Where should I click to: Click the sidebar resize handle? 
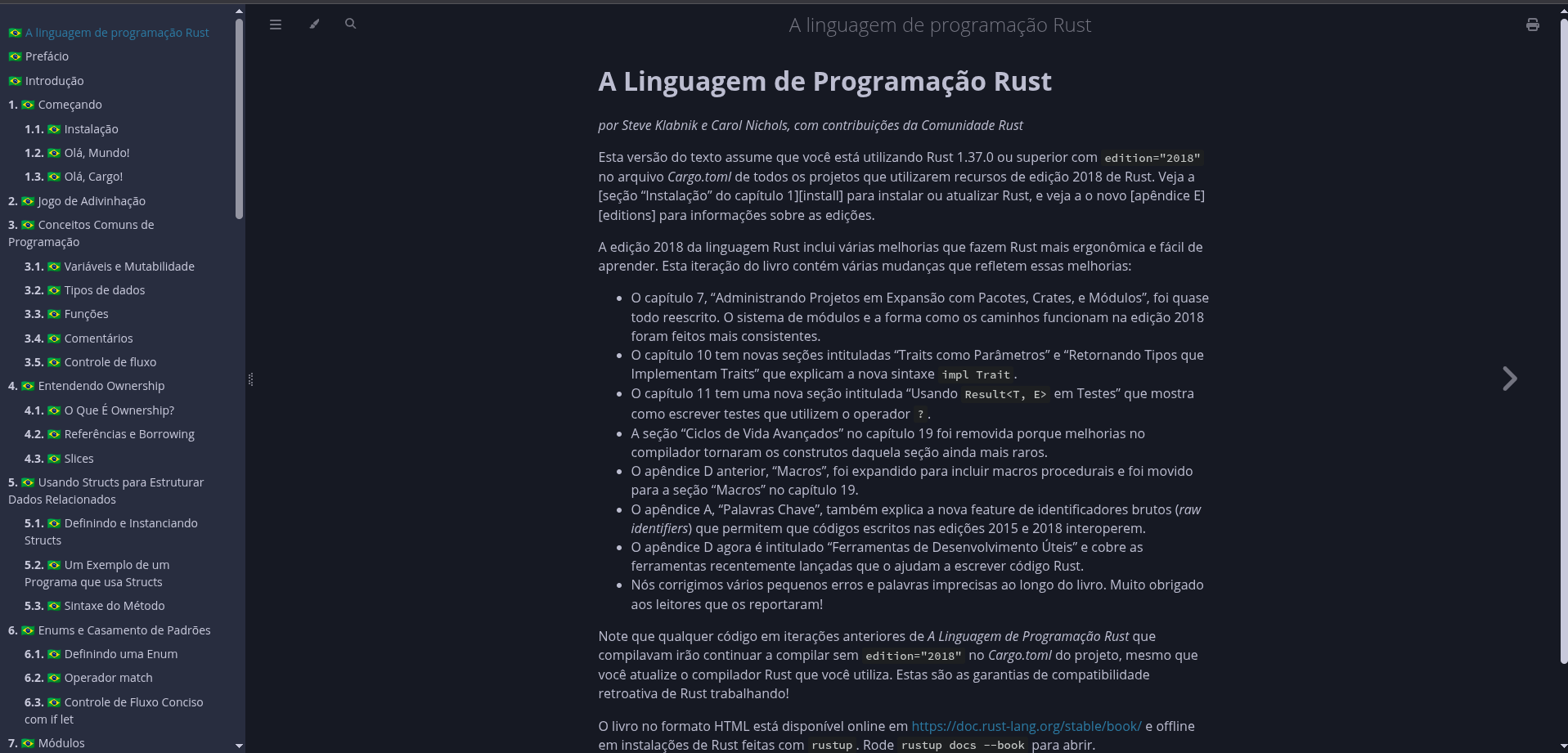tap(250, 379)
